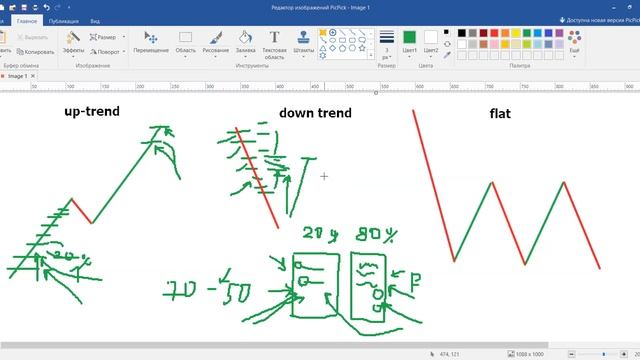Select the eyedropper color picker tool
Viewport: 640px width, 360px height.
click(x=447, y=55)
